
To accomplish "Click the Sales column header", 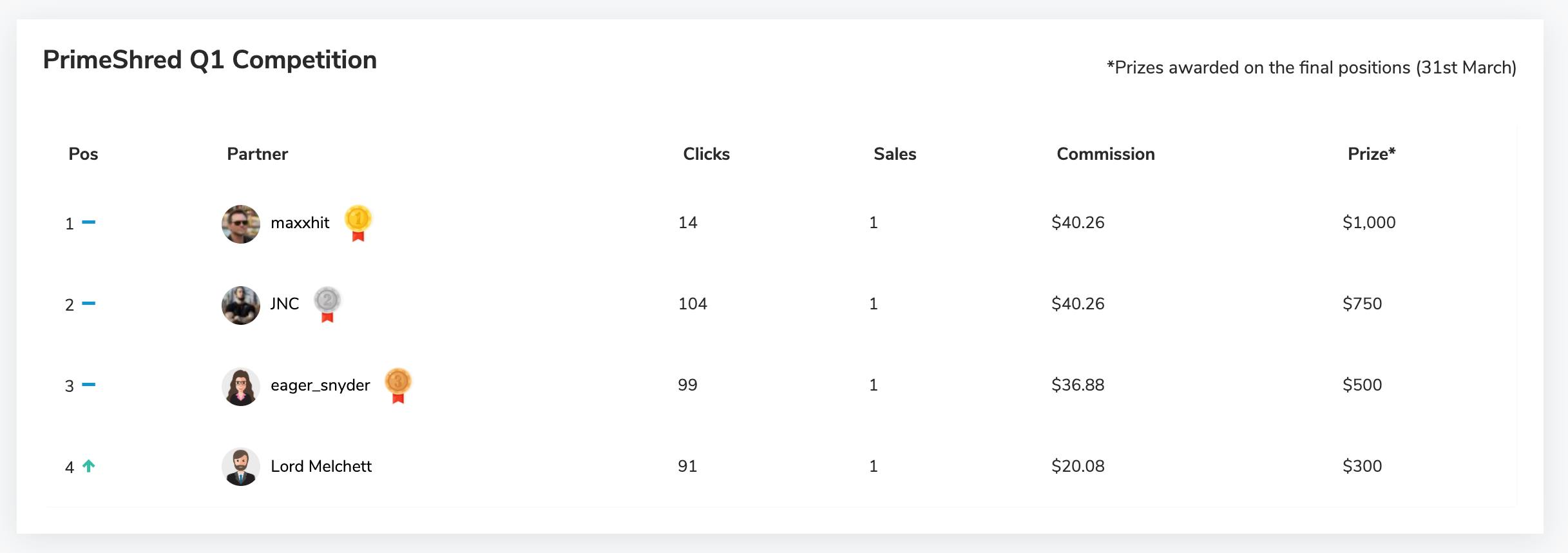I will 895,154.
